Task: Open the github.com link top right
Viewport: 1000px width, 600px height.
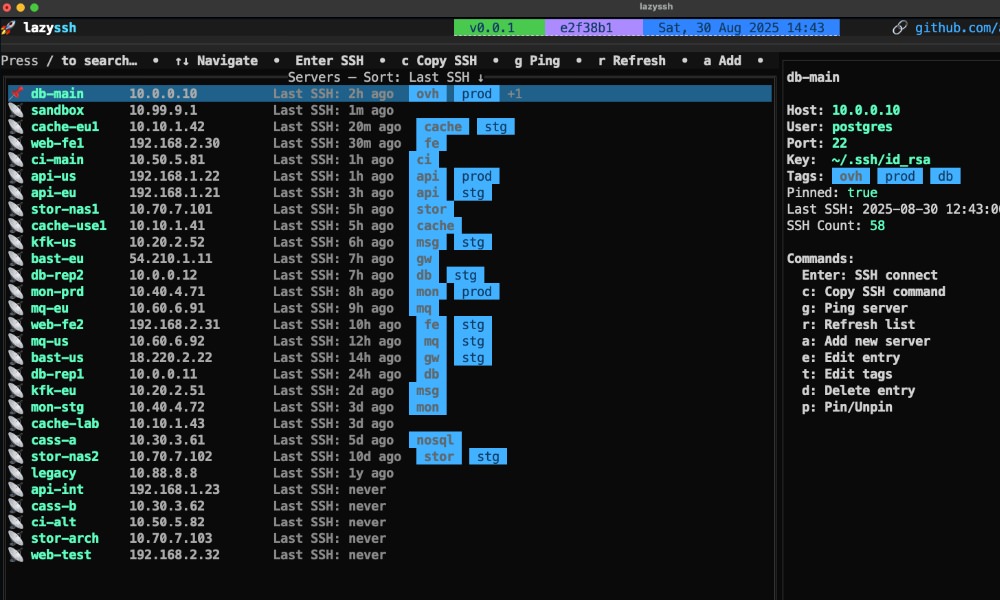Action: click(955, 27)
